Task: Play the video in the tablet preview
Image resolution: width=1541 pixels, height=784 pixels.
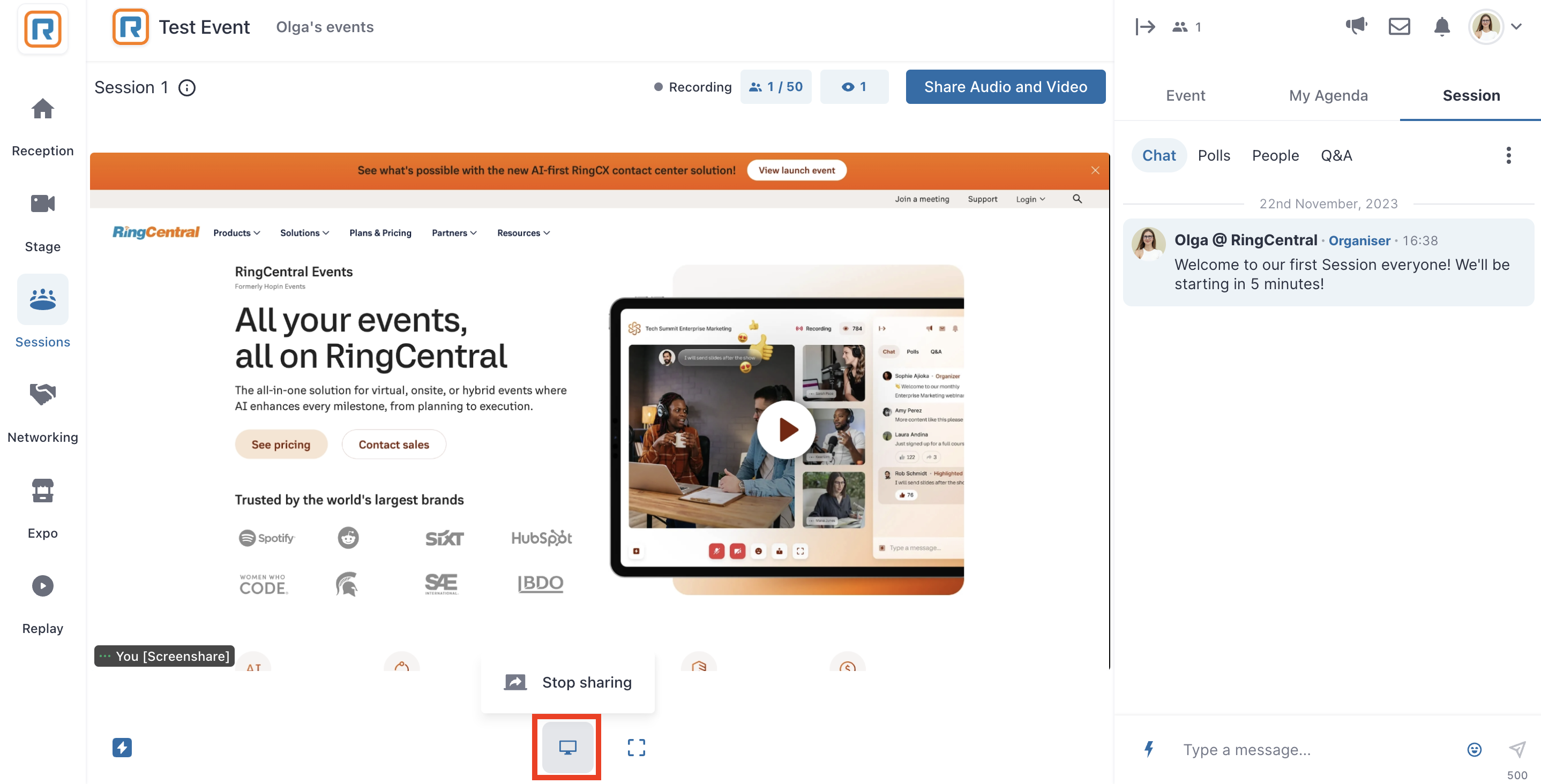Action: [x=786, y=429]
